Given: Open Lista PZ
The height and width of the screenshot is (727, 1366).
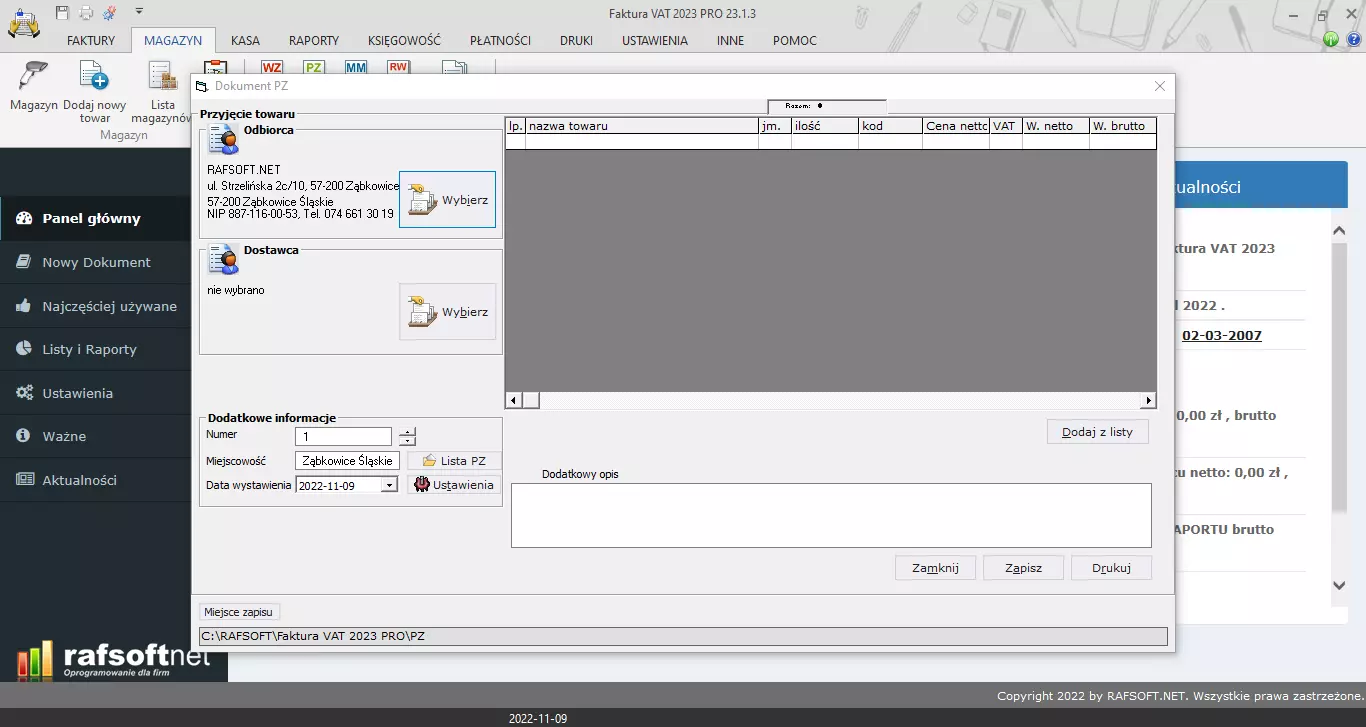Looking at the screenshot, I should [455, 460].
